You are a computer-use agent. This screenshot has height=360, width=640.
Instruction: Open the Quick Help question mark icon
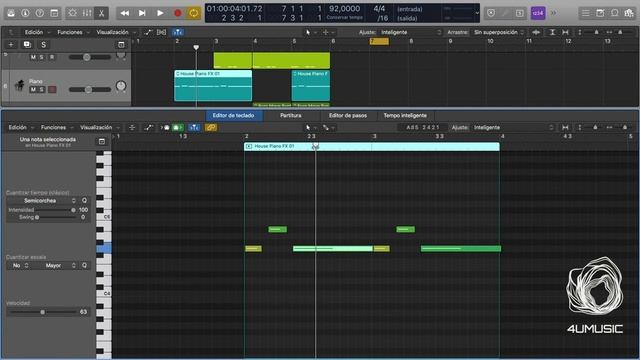(x=40, y=13)
